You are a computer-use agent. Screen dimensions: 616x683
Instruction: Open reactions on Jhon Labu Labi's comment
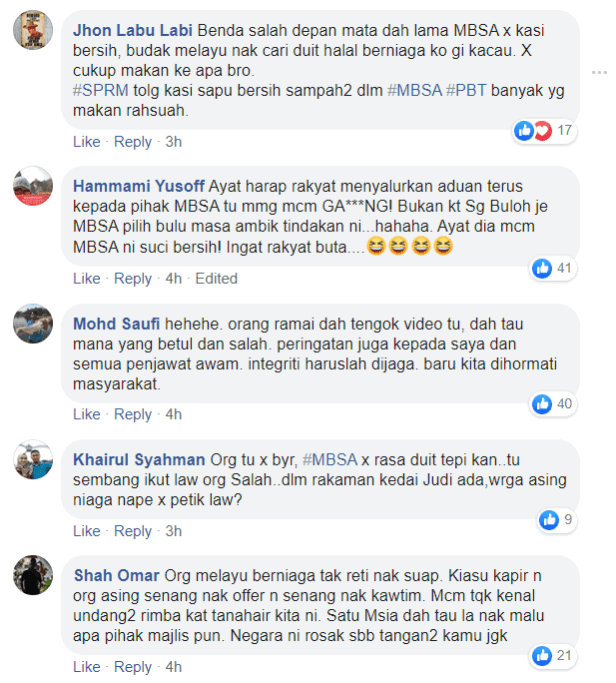point(545,130)
